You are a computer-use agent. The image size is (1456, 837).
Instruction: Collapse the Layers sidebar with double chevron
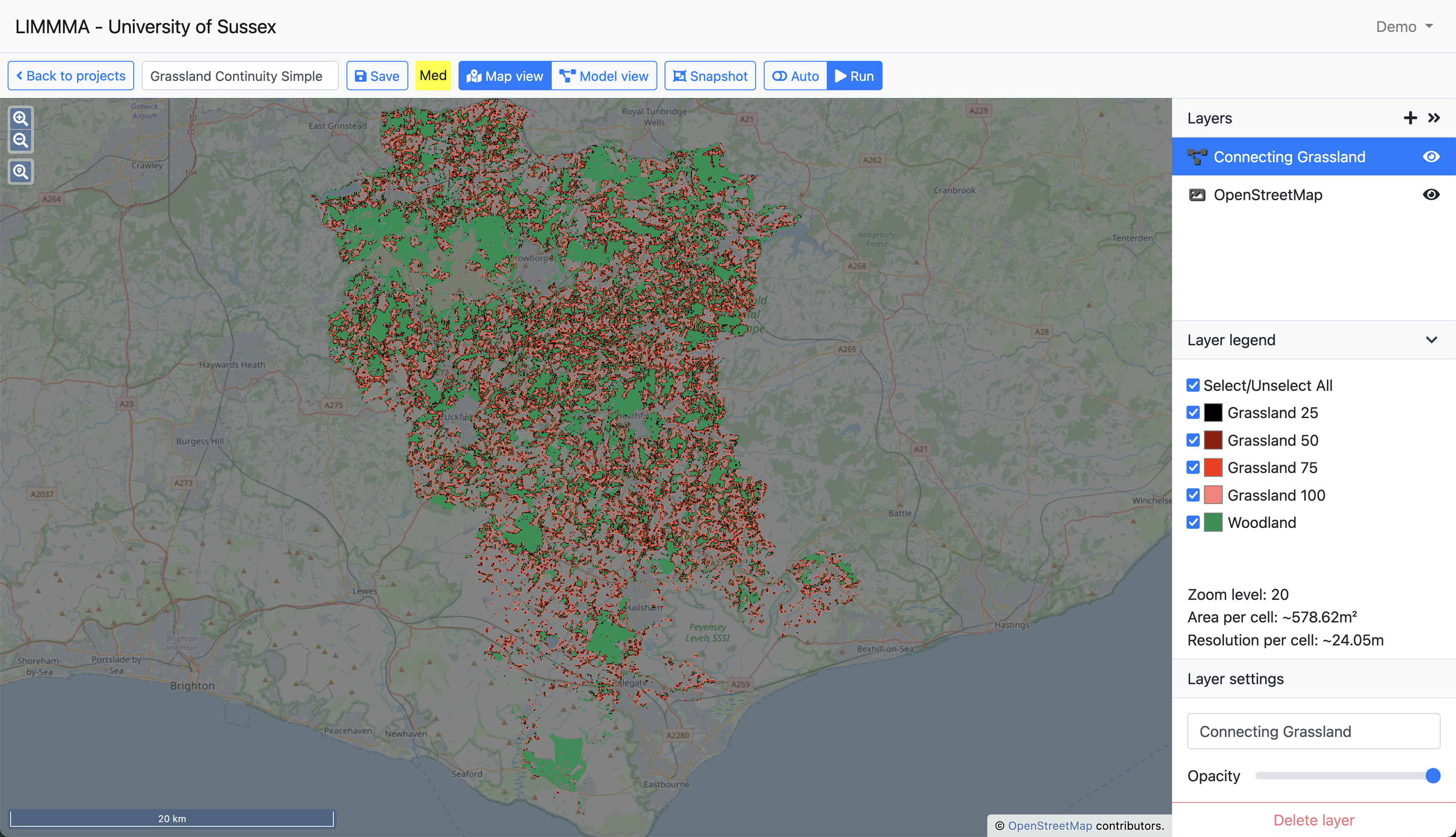coord(1434,118)
